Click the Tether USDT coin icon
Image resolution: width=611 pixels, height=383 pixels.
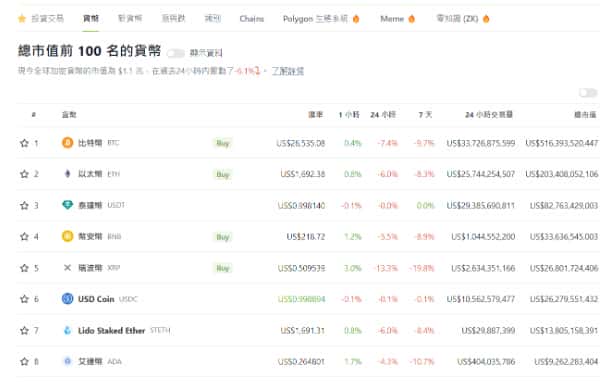[67, 205]
